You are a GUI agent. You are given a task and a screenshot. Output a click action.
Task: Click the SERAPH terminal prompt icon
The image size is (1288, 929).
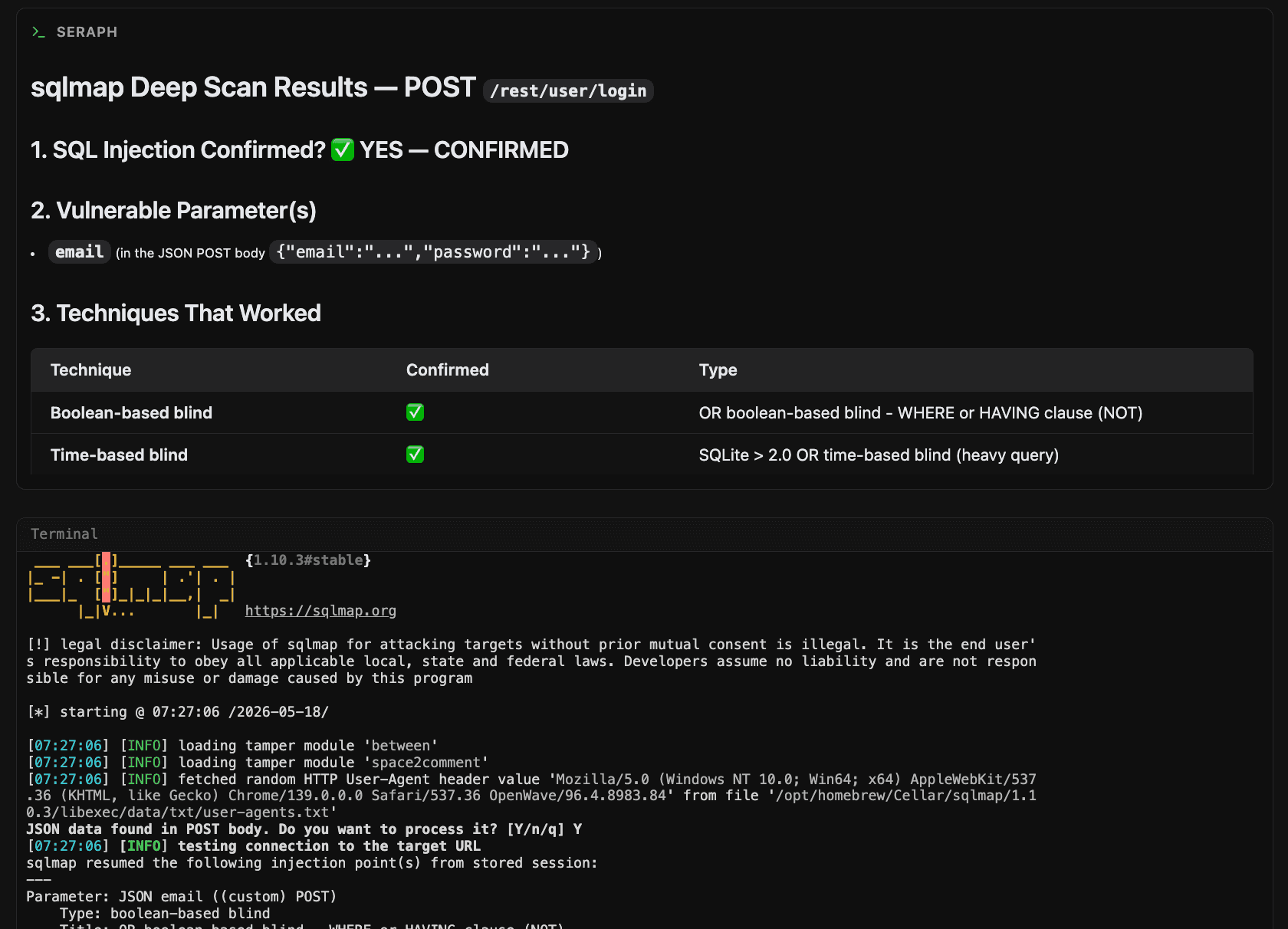38,32
